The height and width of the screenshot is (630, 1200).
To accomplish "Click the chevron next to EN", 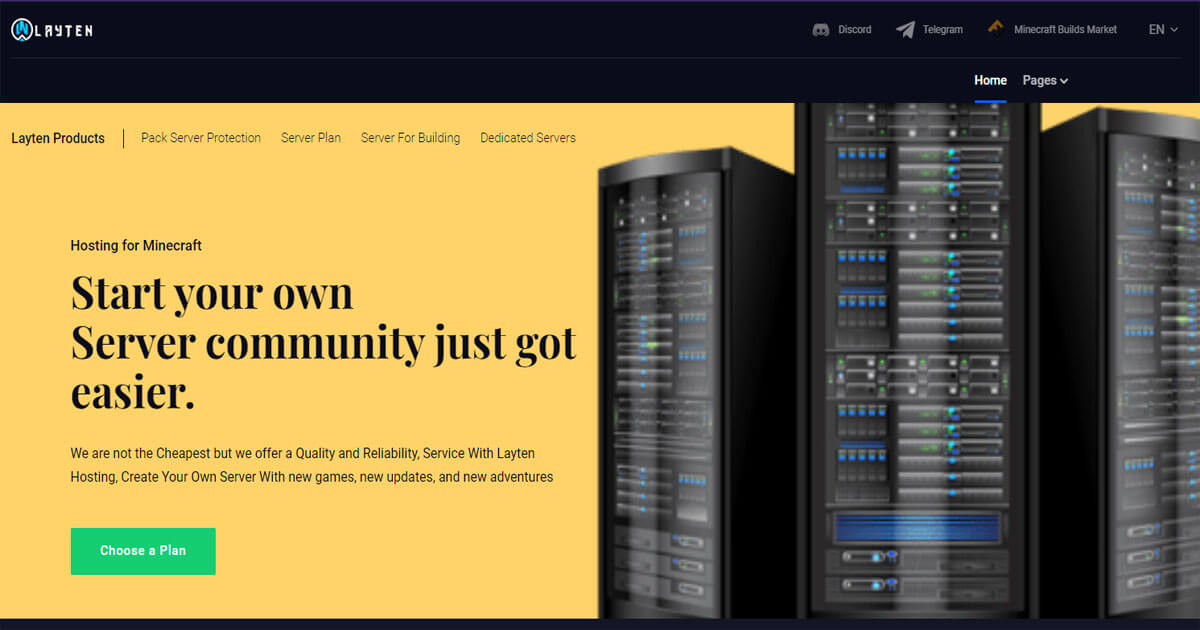I will pyautogui.click(x=1175, y=31).
